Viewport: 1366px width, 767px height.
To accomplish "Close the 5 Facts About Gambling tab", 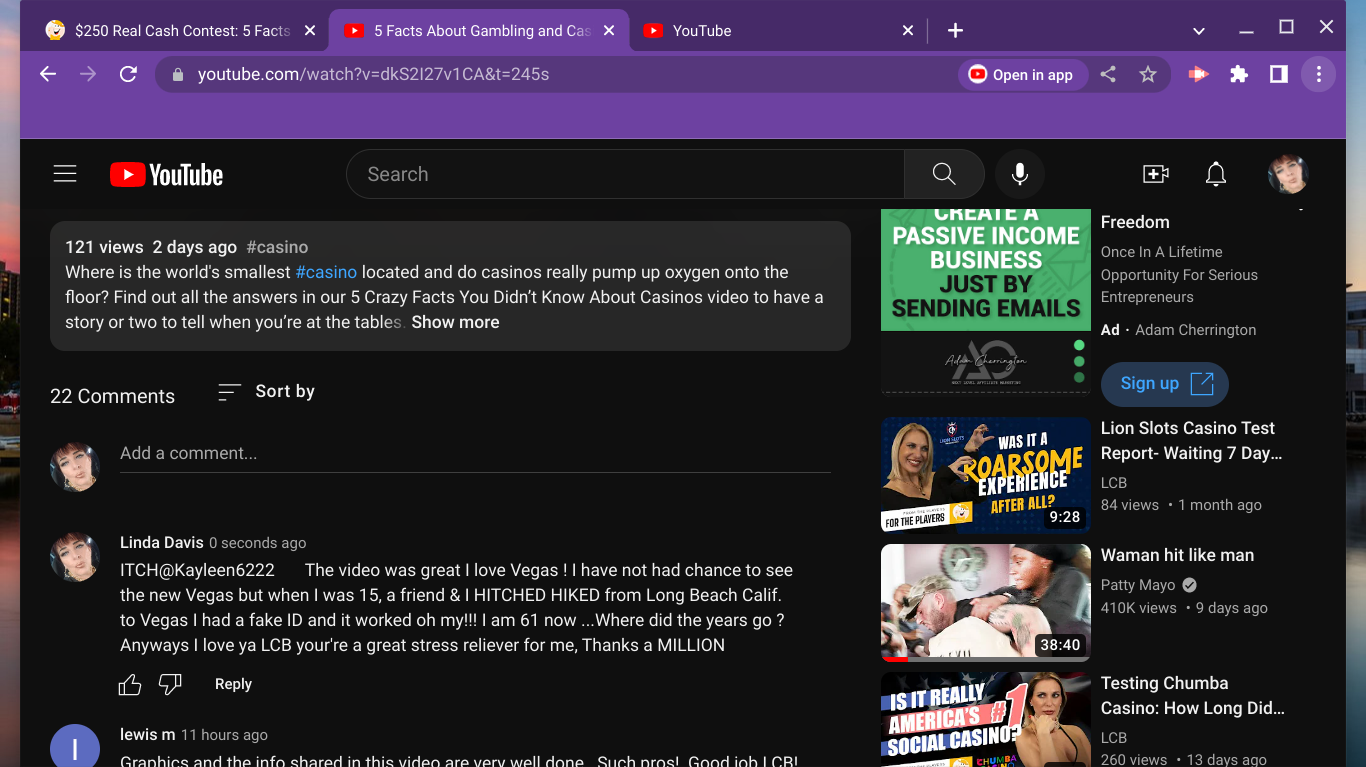I will click(609, 31).
